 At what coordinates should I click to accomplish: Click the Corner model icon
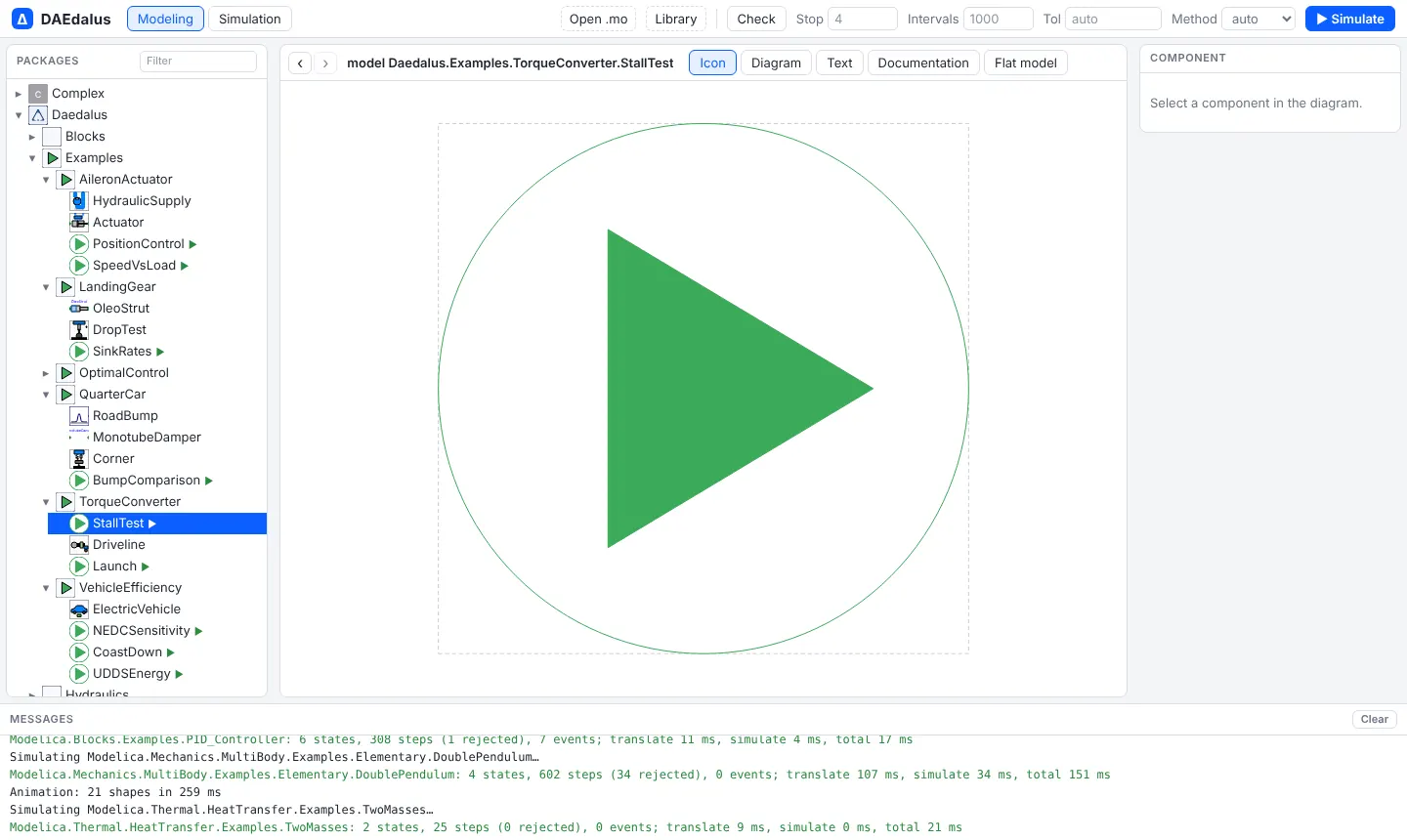79,459
